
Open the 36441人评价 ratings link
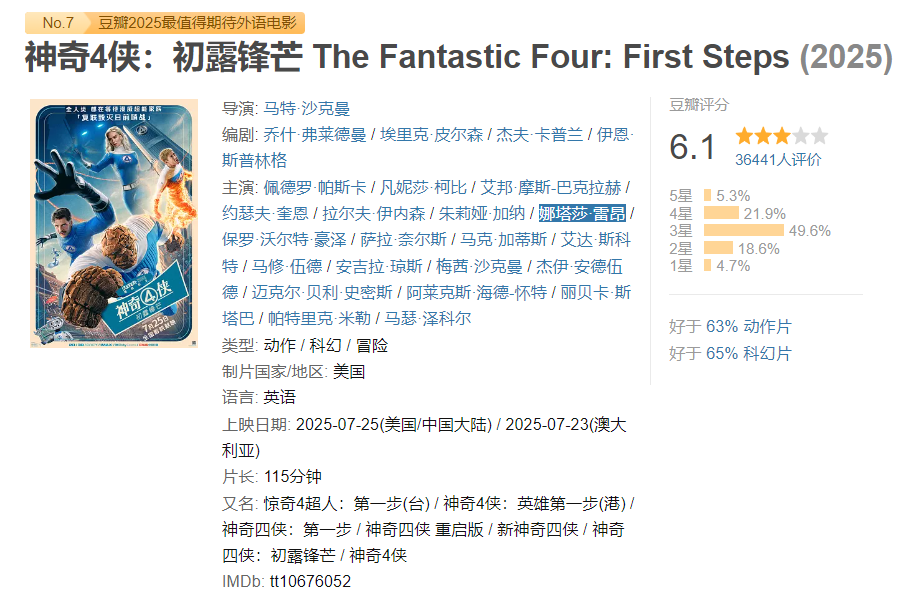778,159
